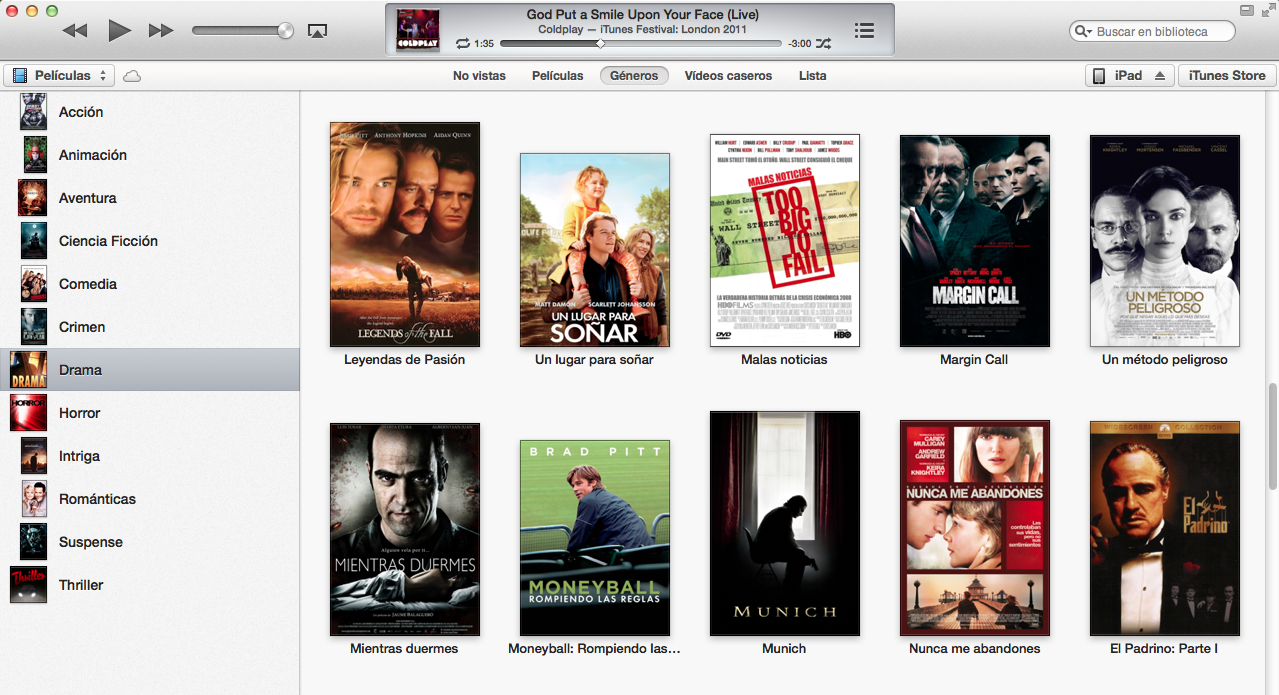The height and width of the screenshot is (695, 1279).
Task: Select the Horror genre in sidebar
Action: 80,413
